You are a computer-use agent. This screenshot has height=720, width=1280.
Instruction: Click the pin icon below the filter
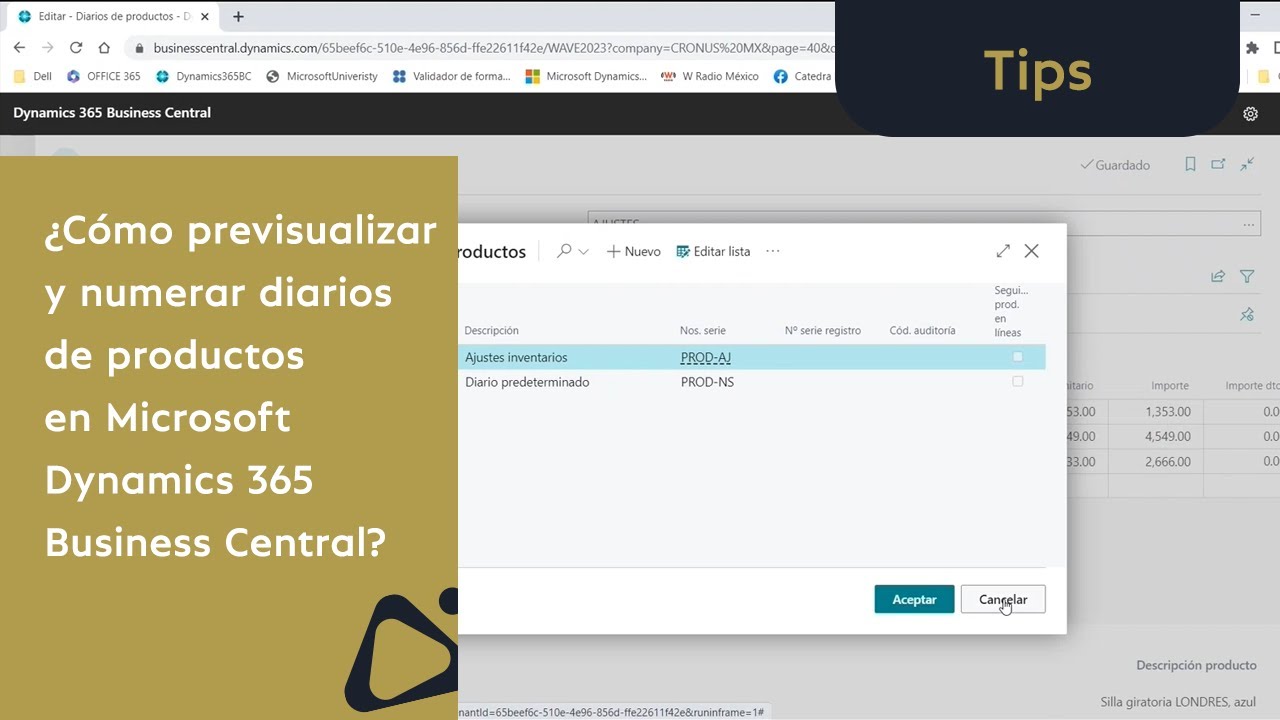pyautogui.click(x=1247, y=314)
